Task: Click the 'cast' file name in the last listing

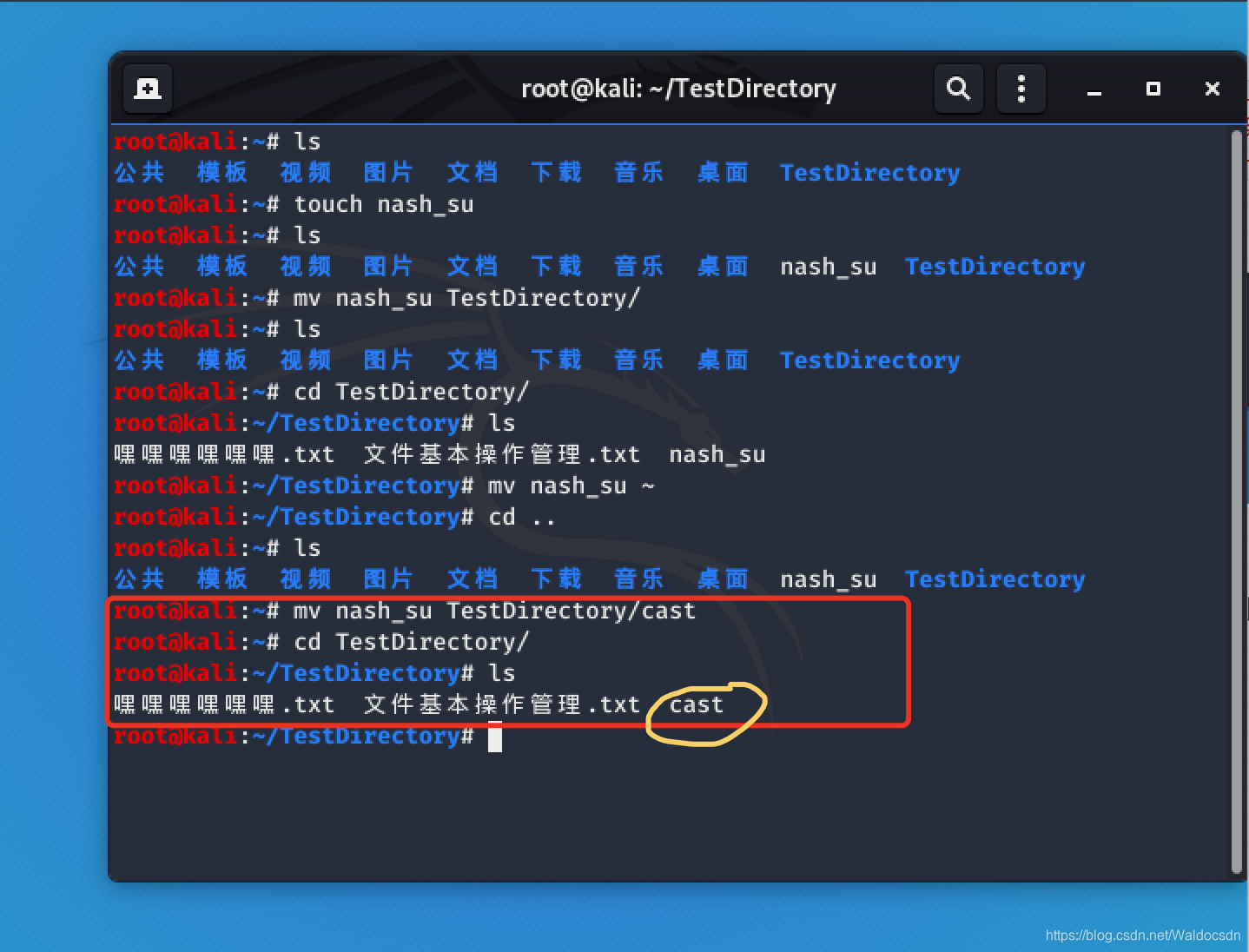Action: (697, 704)
